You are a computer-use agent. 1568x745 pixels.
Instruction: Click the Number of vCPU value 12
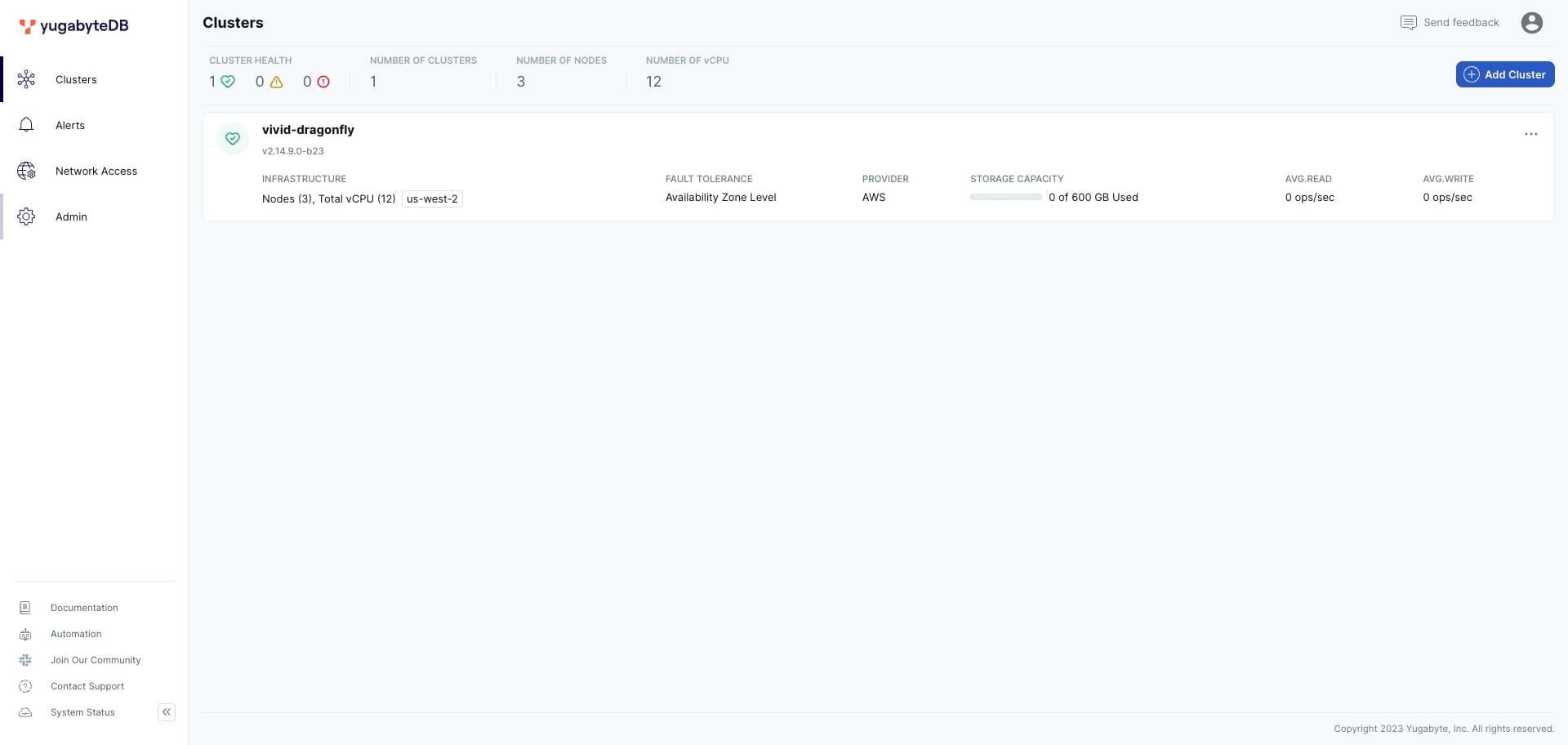pyautogui.click(x=653, y=82)
